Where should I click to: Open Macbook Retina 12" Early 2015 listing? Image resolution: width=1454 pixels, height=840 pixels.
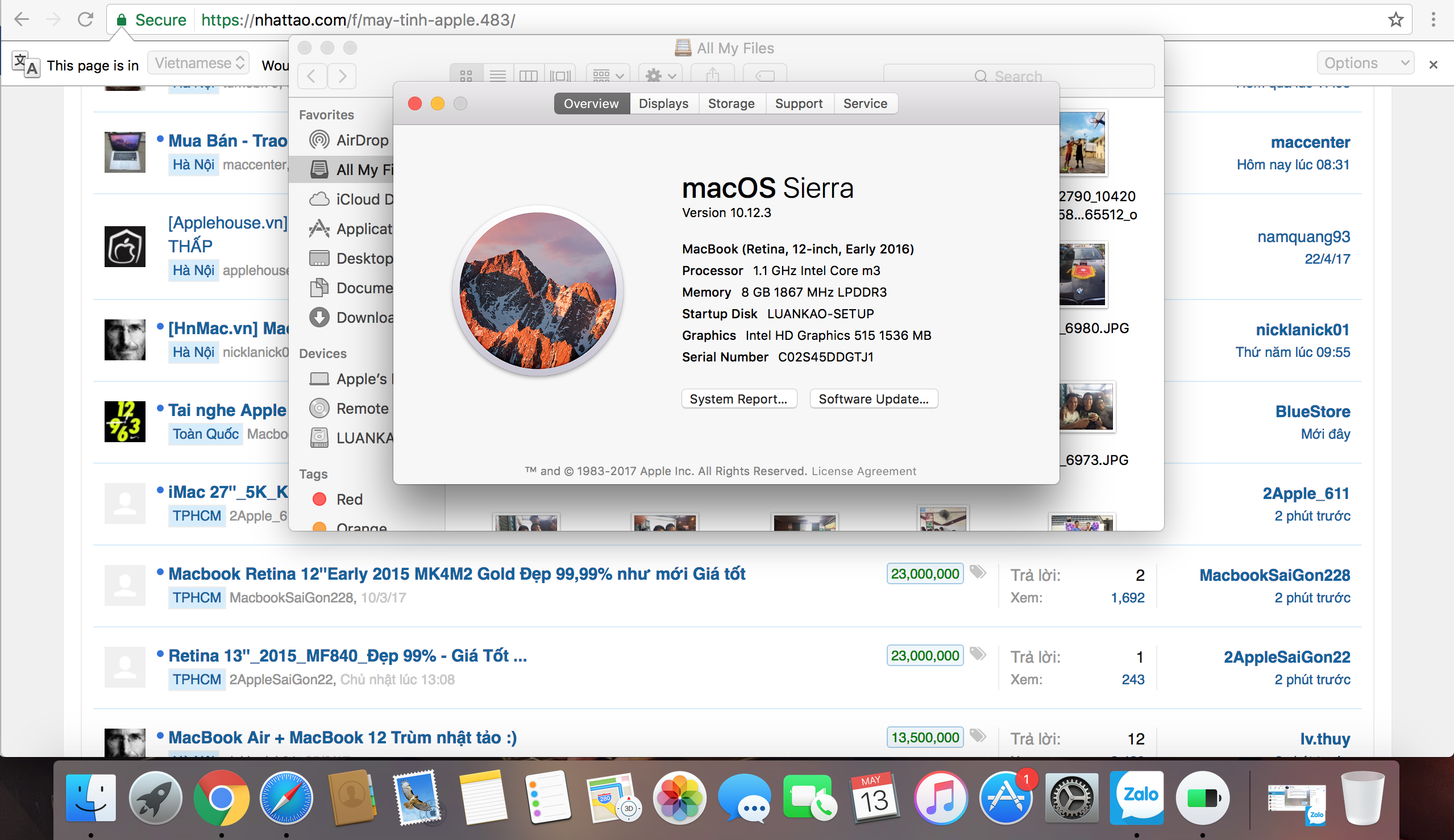(457, 574)
